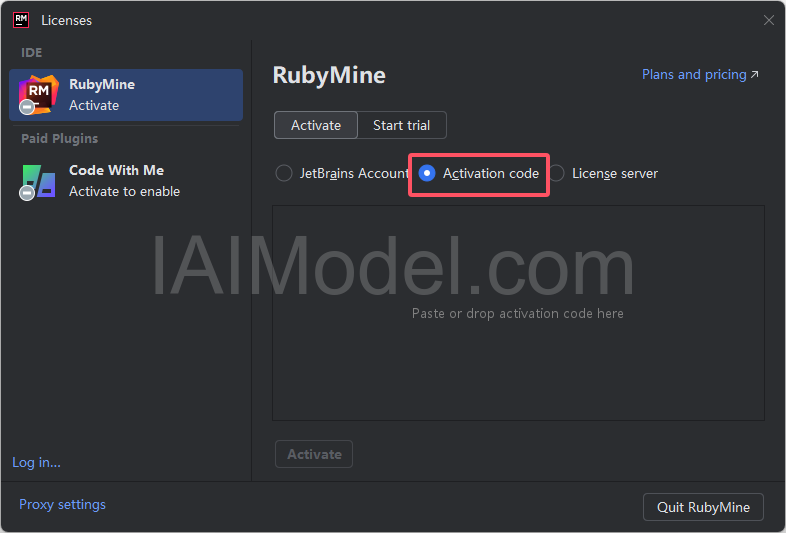Viewport: 786px width, 533px height.
Task: Click the RubyMine heading in the right panel
Action: (x=329, y=75)
